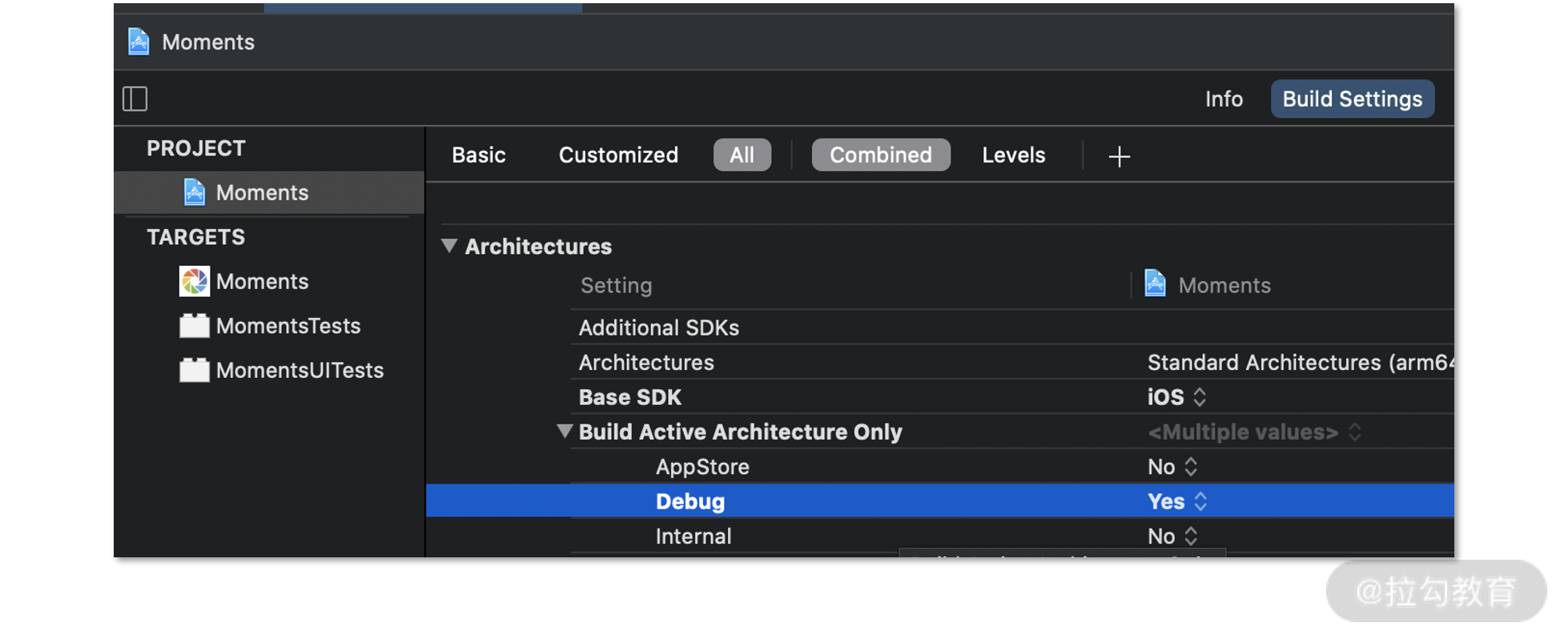
Task: Click the Setting column header
Action: 616,286
